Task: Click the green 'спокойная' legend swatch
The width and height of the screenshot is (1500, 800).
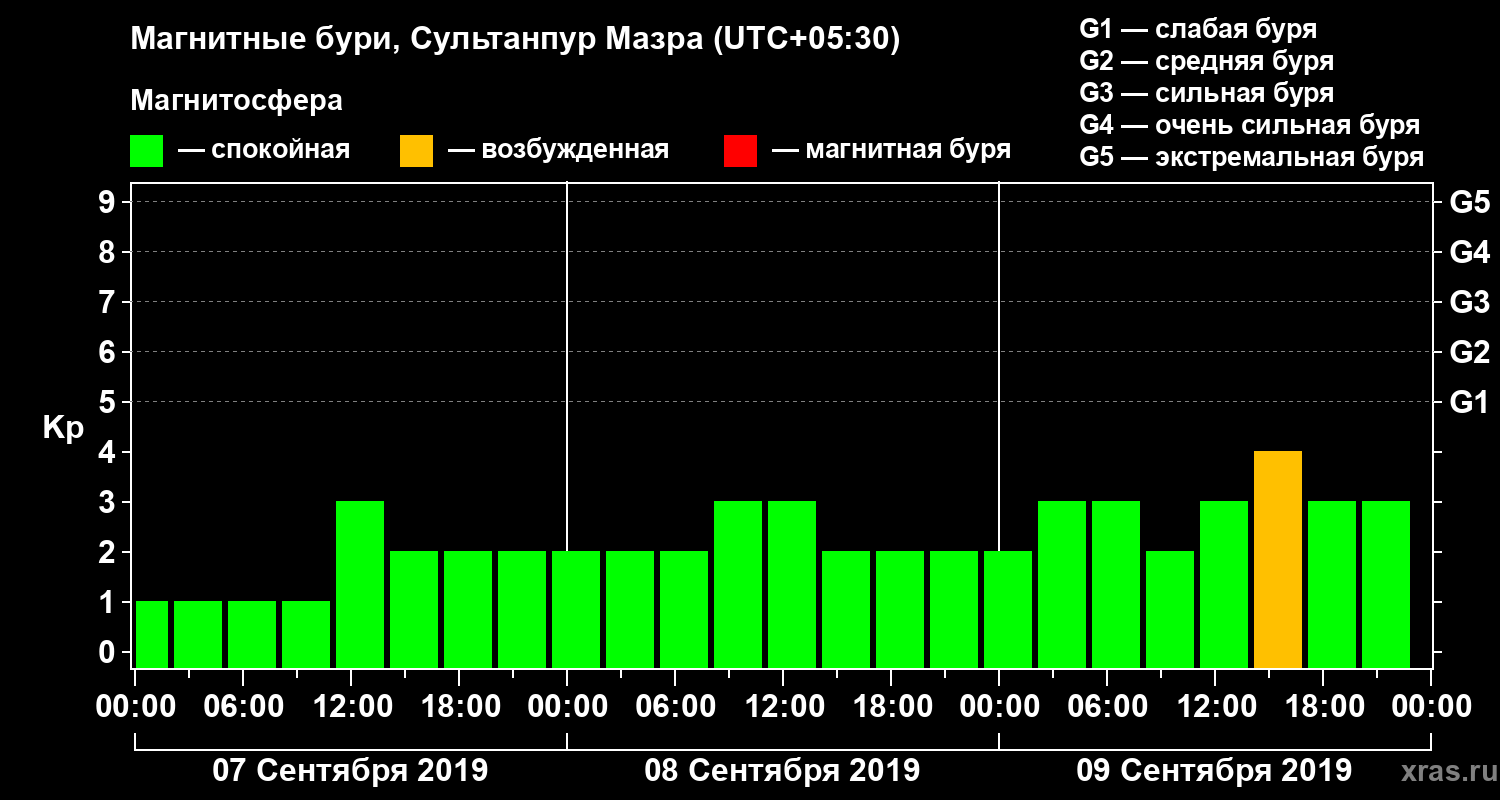Action: click(x=146, y=151)
